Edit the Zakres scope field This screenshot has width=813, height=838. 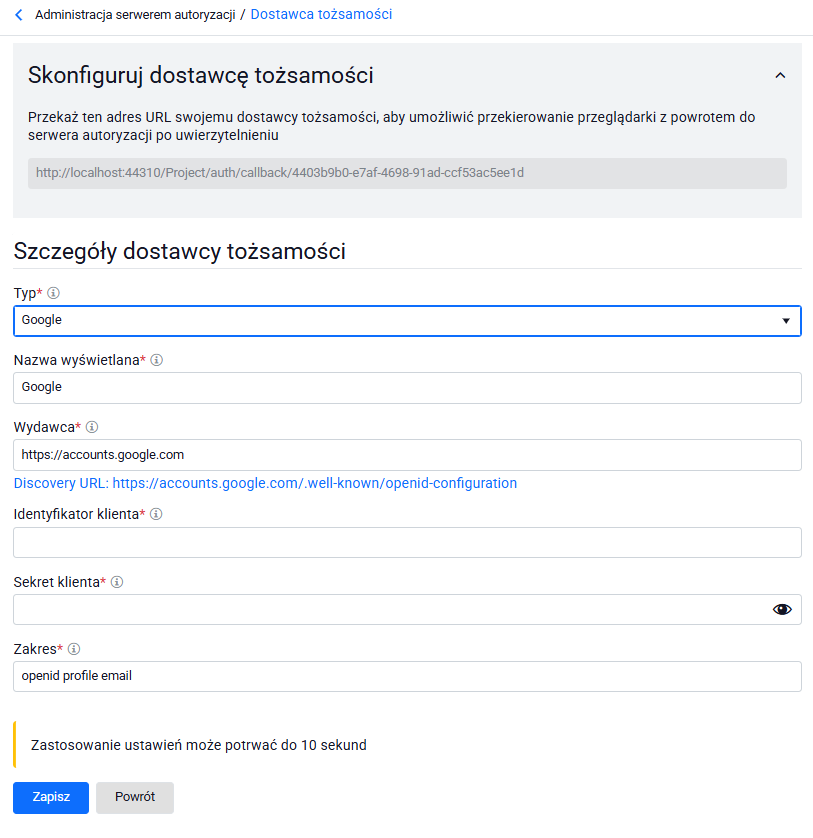pos(407,676)
